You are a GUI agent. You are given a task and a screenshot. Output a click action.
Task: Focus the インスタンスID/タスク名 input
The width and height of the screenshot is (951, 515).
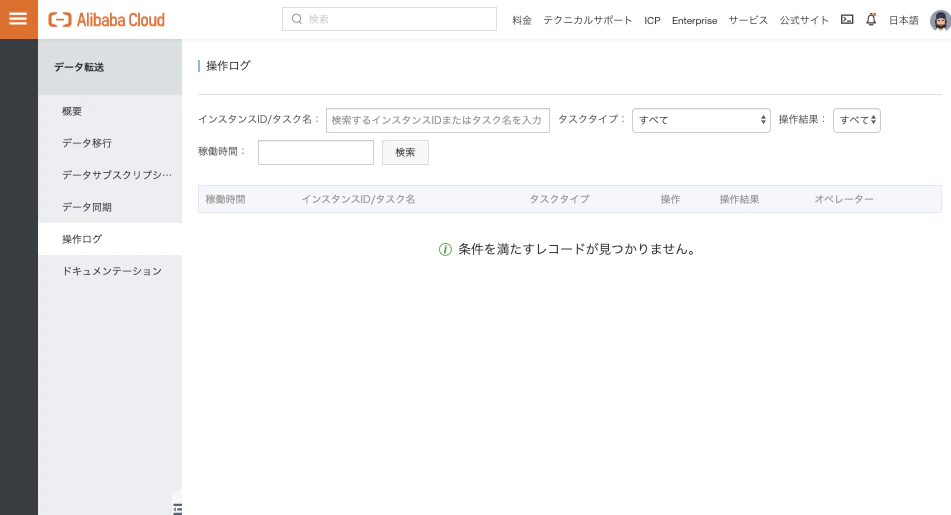pyautogui.click(x=438, y=120)
